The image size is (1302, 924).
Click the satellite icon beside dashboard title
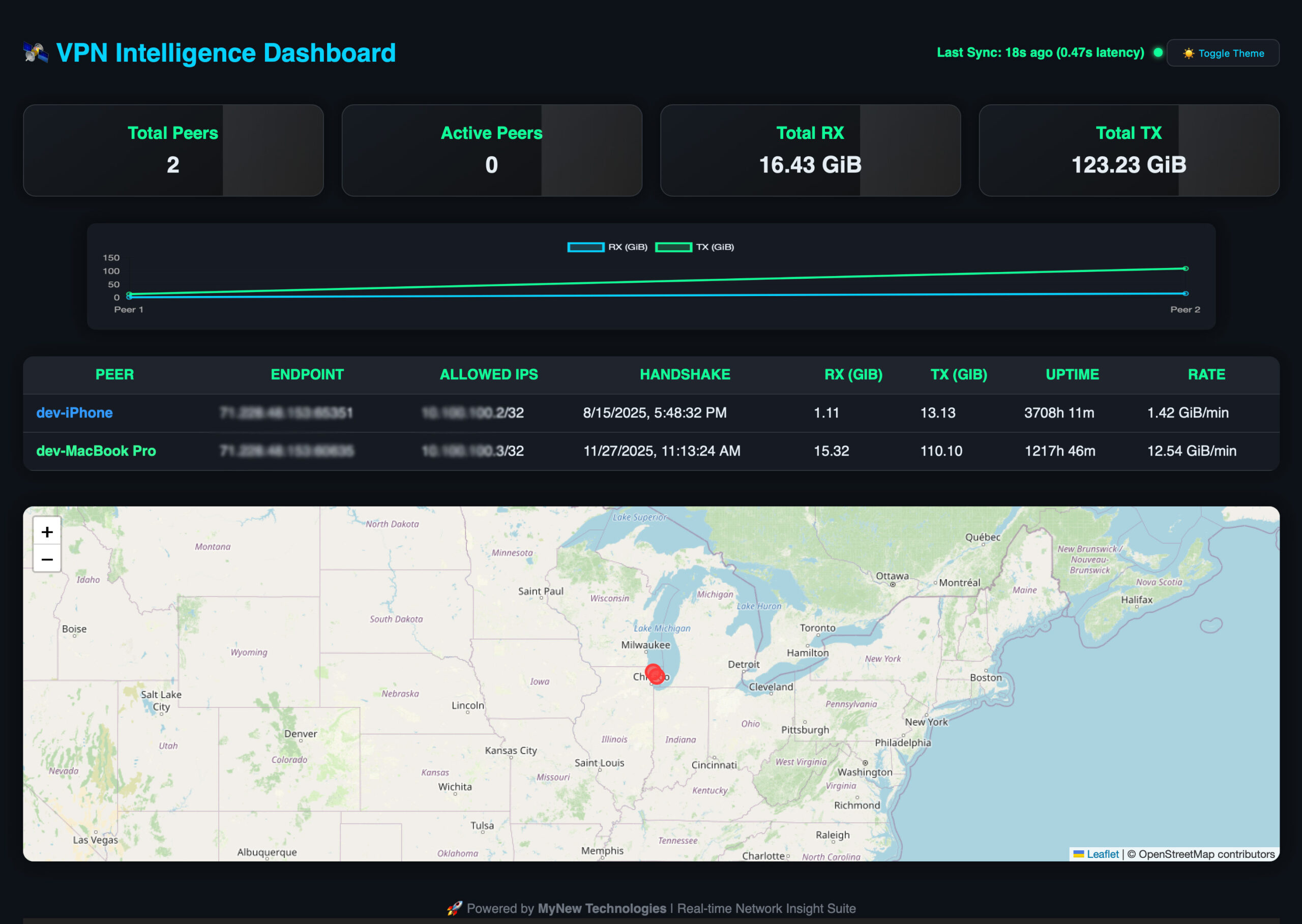(x=35, y=53)
